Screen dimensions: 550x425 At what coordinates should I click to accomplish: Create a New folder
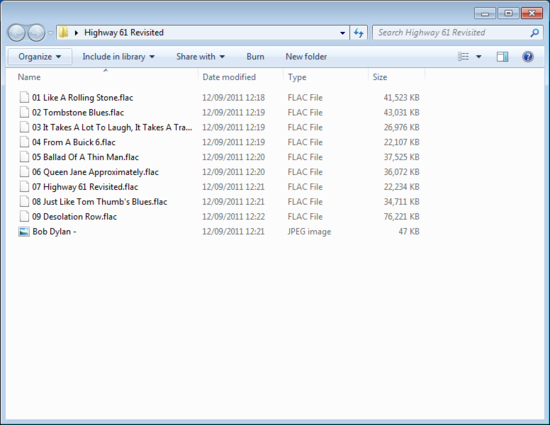(x=306, y=57)
